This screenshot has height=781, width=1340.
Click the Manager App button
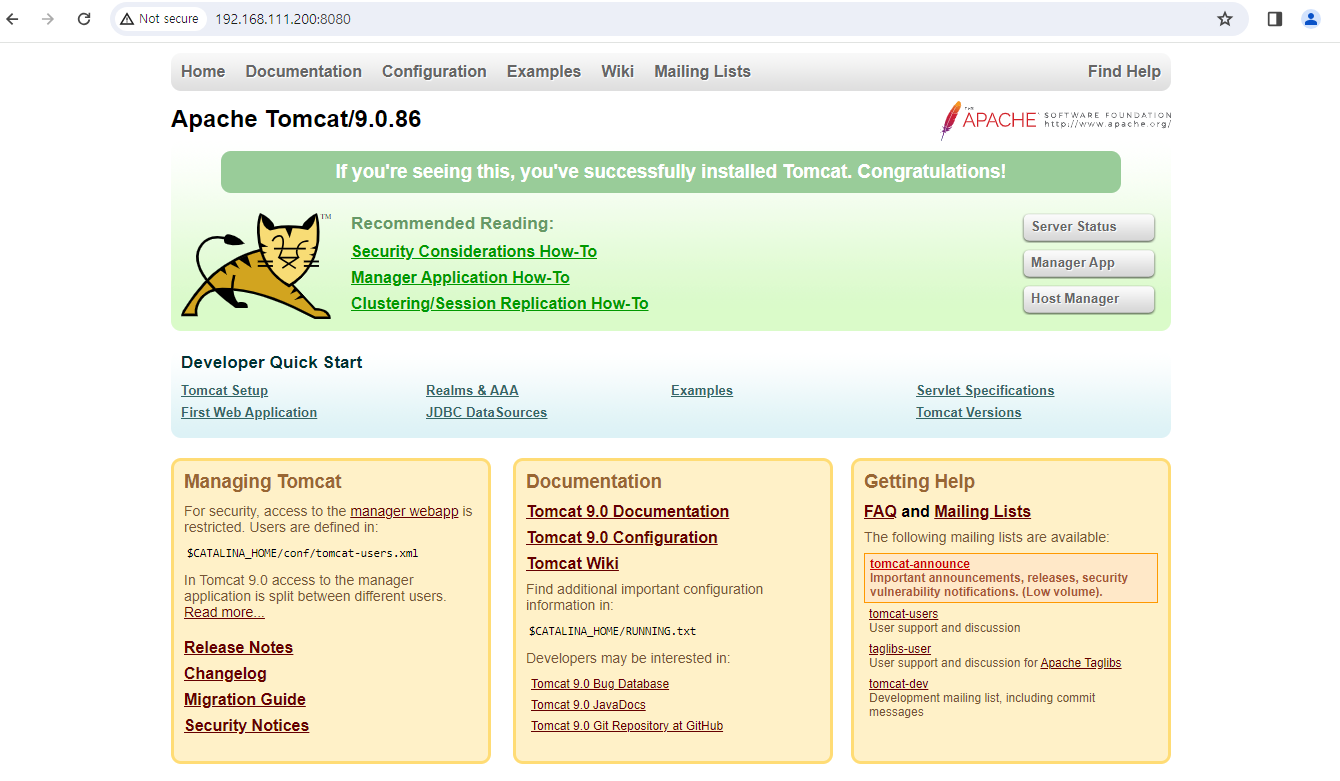pos(1088,263)
